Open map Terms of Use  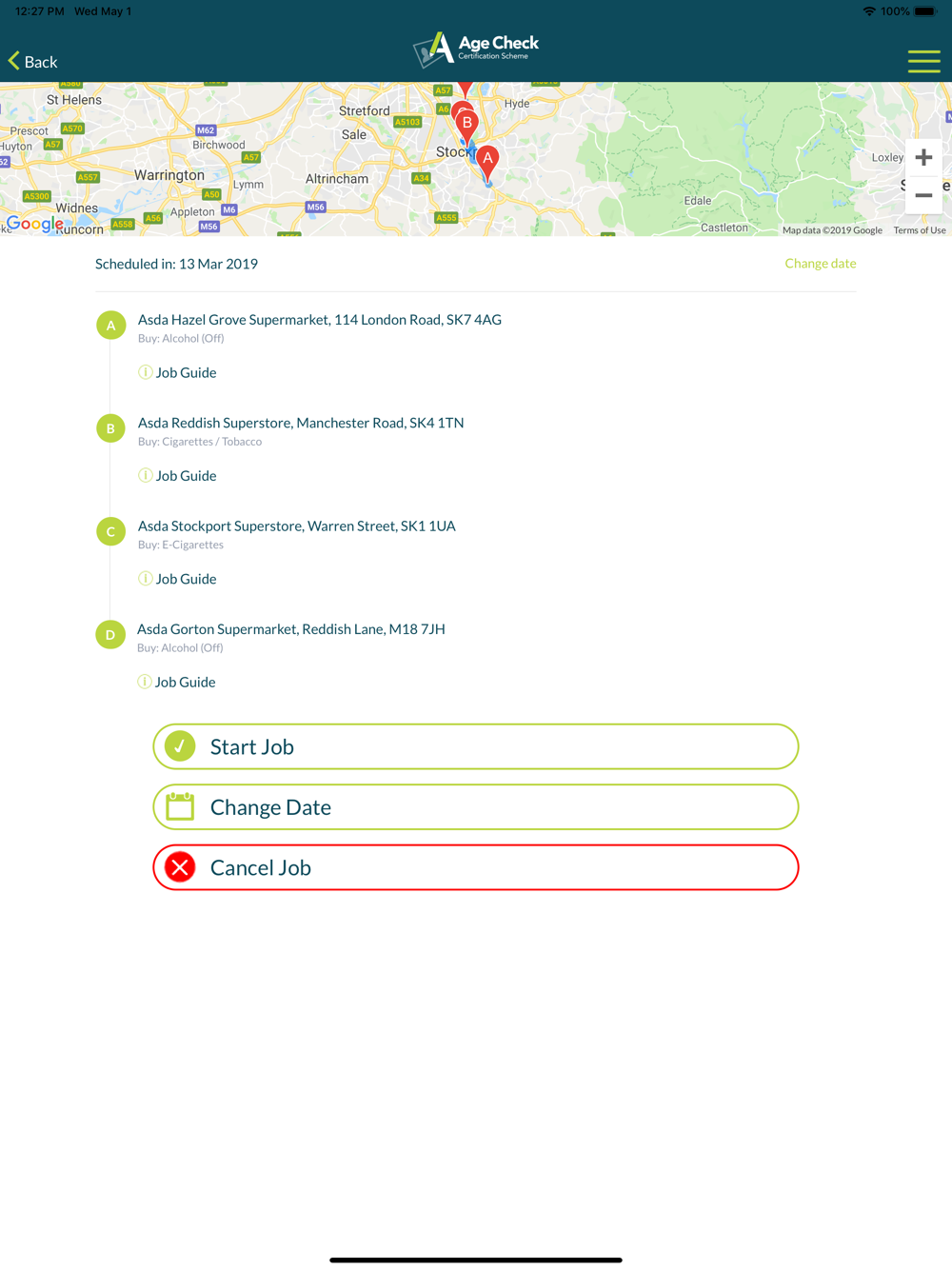[x=919, y=230]
